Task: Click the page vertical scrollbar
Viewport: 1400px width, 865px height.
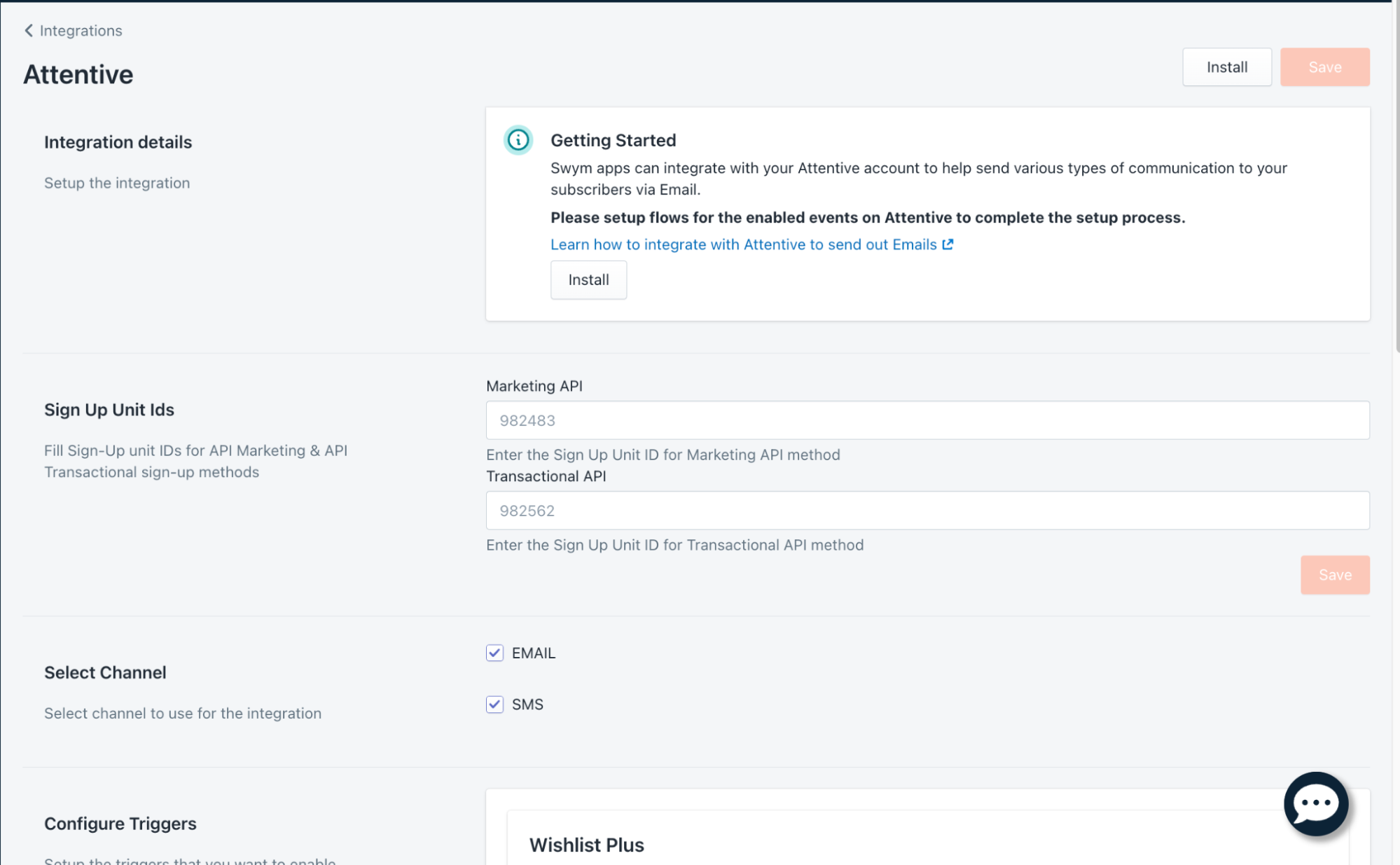Action: [1396, 175]
